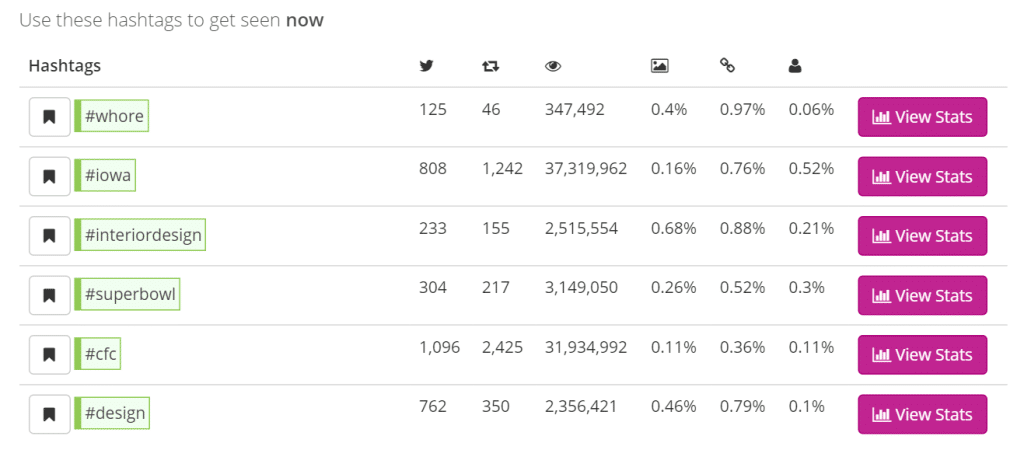The height and width of the screenshot is (450, 1024).
Task: Show View Stats for #design
Action: tap(922, 414)
